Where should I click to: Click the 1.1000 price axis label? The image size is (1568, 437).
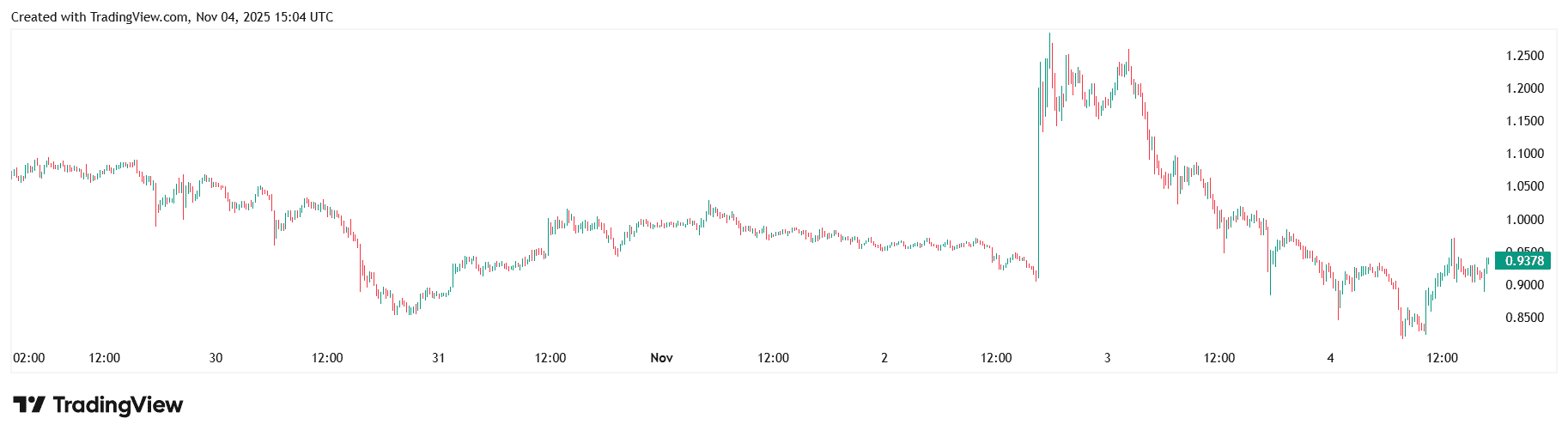(1524, 154)
